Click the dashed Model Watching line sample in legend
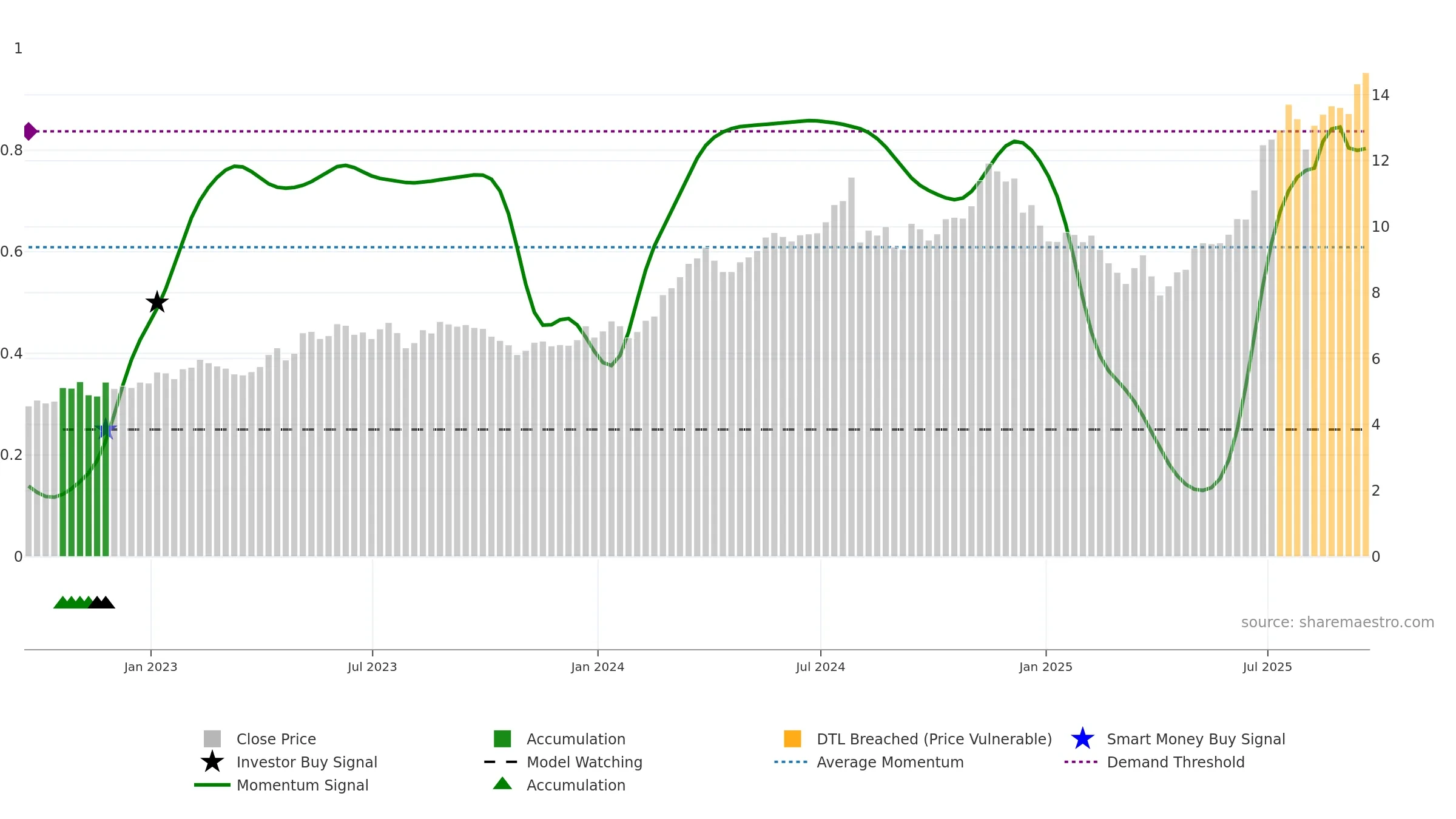Screen dimensions: 1456x819 (501, 762)
